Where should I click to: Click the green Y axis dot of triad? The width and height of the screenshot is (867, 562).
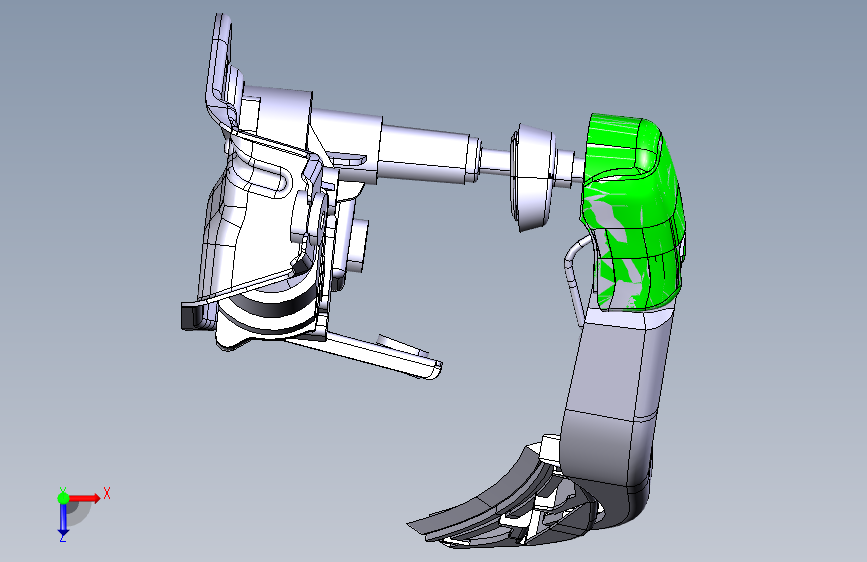[x=63, y=498]
